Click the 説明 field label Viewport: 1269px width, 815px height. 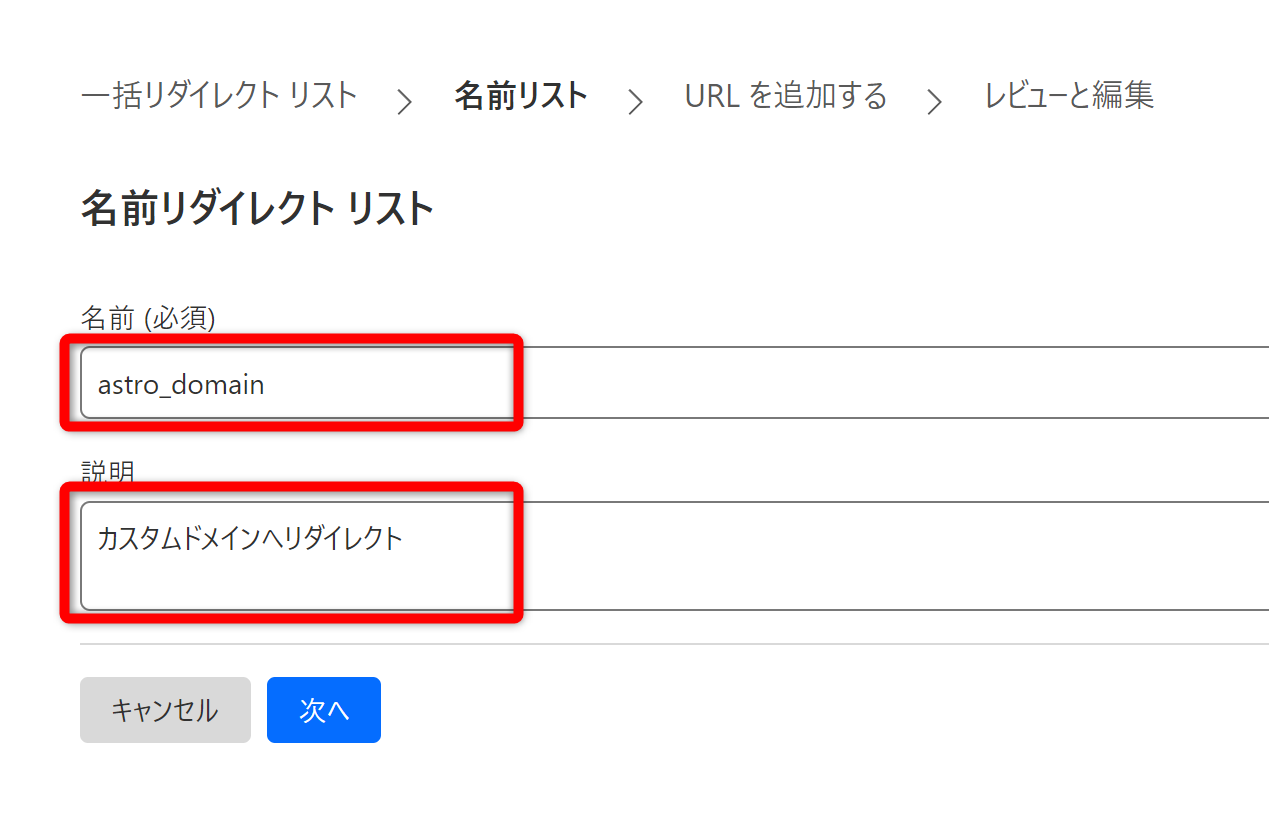click(x=107, y=472)
